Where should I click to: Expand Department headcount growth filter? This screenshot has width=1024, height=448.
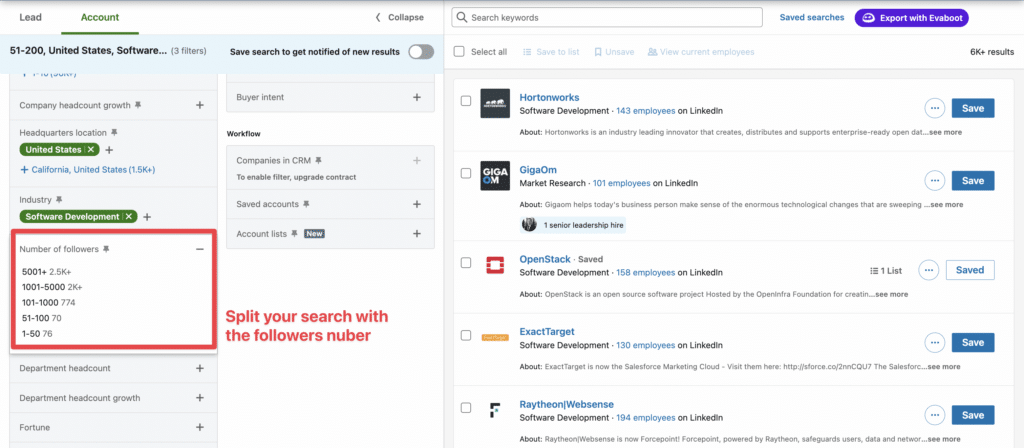pos(200,398)
